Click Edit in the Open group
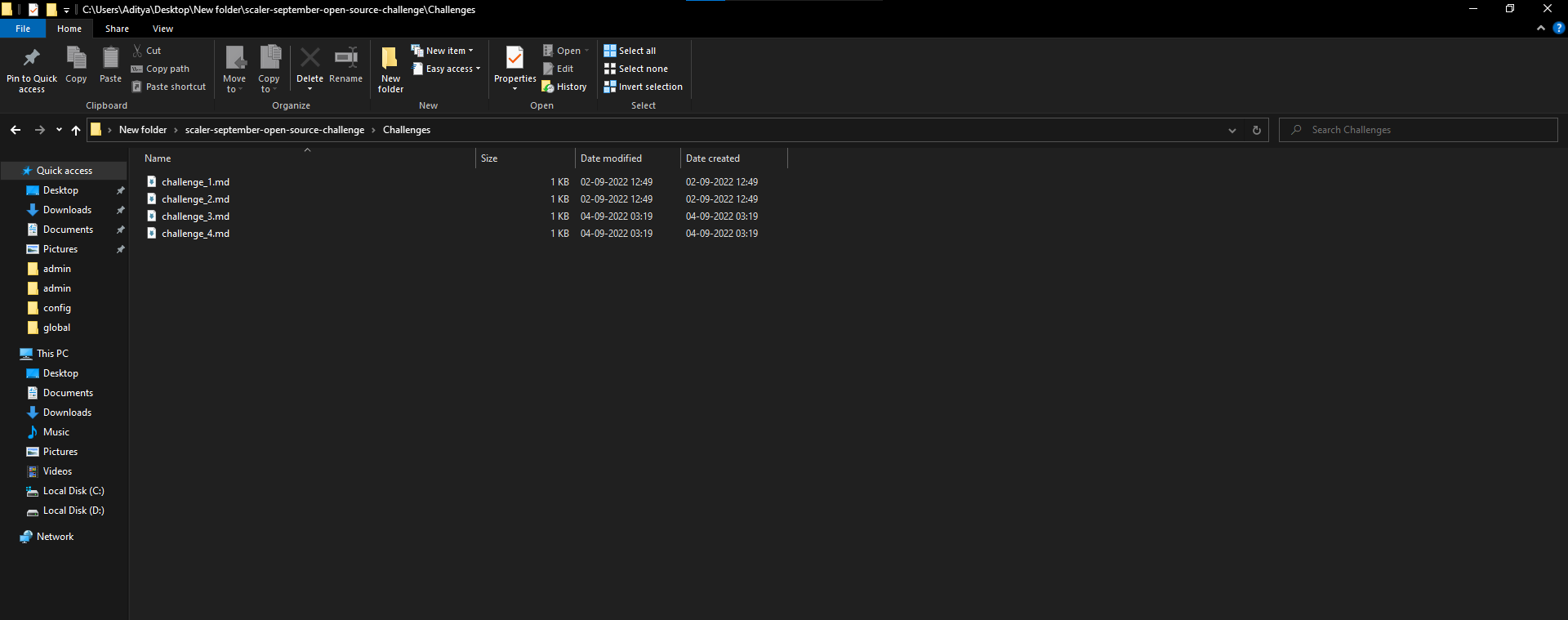Viewport: 1568px width, 620px height. tap(559, 69)
